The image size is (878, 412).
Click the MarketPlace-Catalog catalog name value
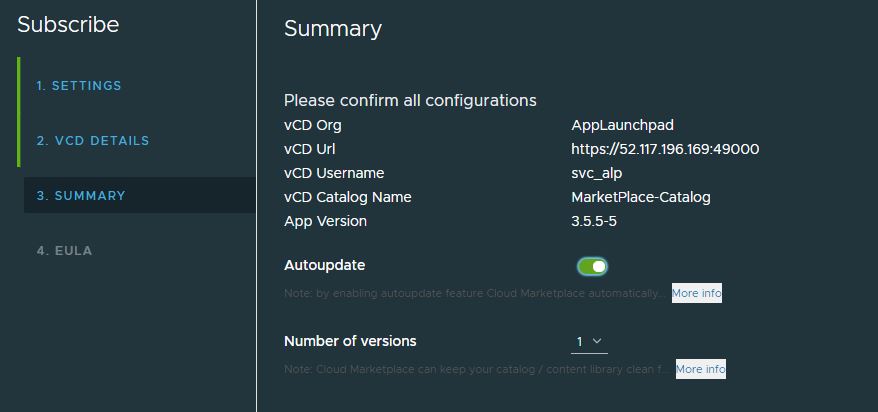tap(640, 197)
